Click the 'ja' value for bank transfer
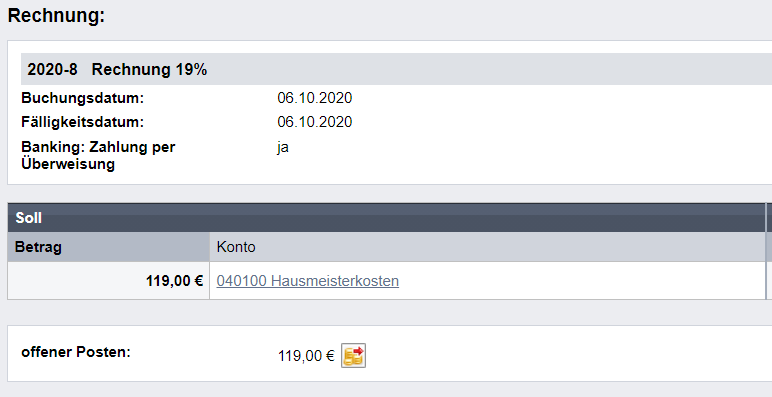Viewport: 772px width, 397px height. coord(283,148)
